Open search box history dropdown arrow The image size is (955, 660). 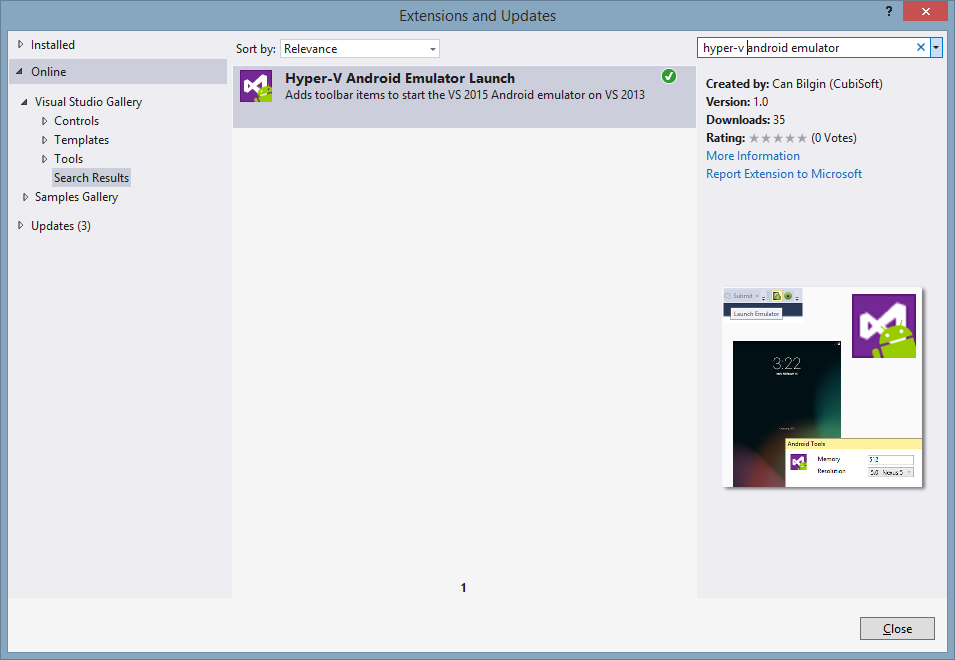(936, 48)
